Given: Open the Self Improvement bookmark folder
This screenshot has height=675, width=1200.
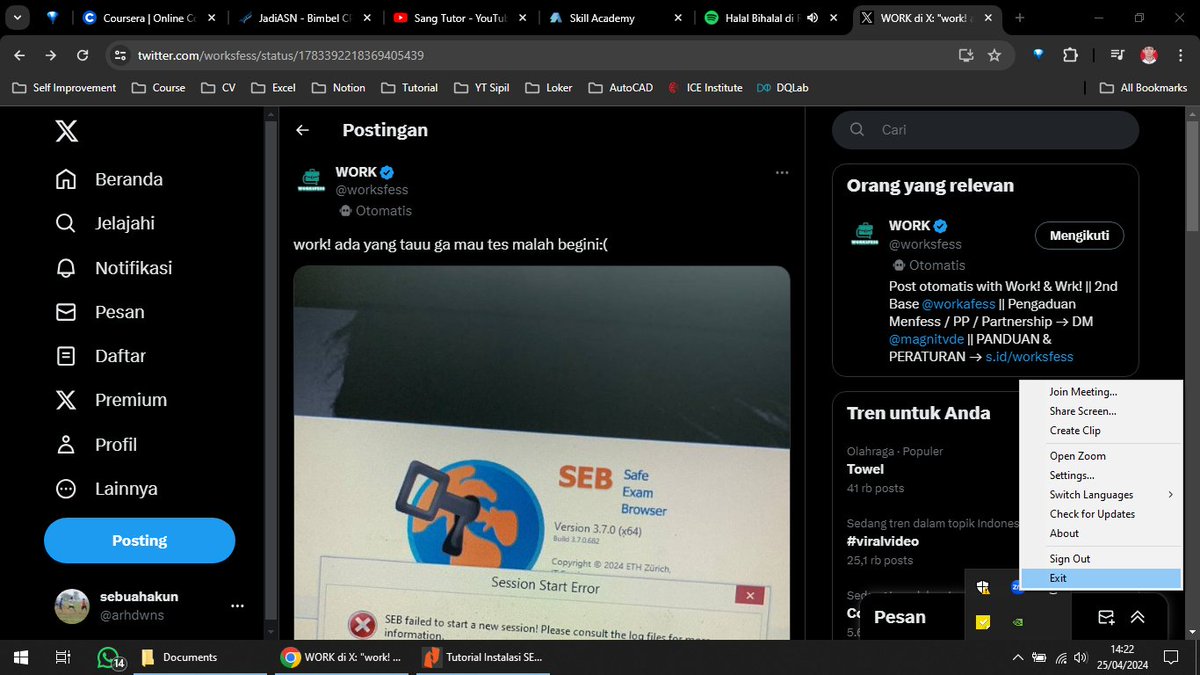Looking at the screenshot, I should tap(65, 87).
